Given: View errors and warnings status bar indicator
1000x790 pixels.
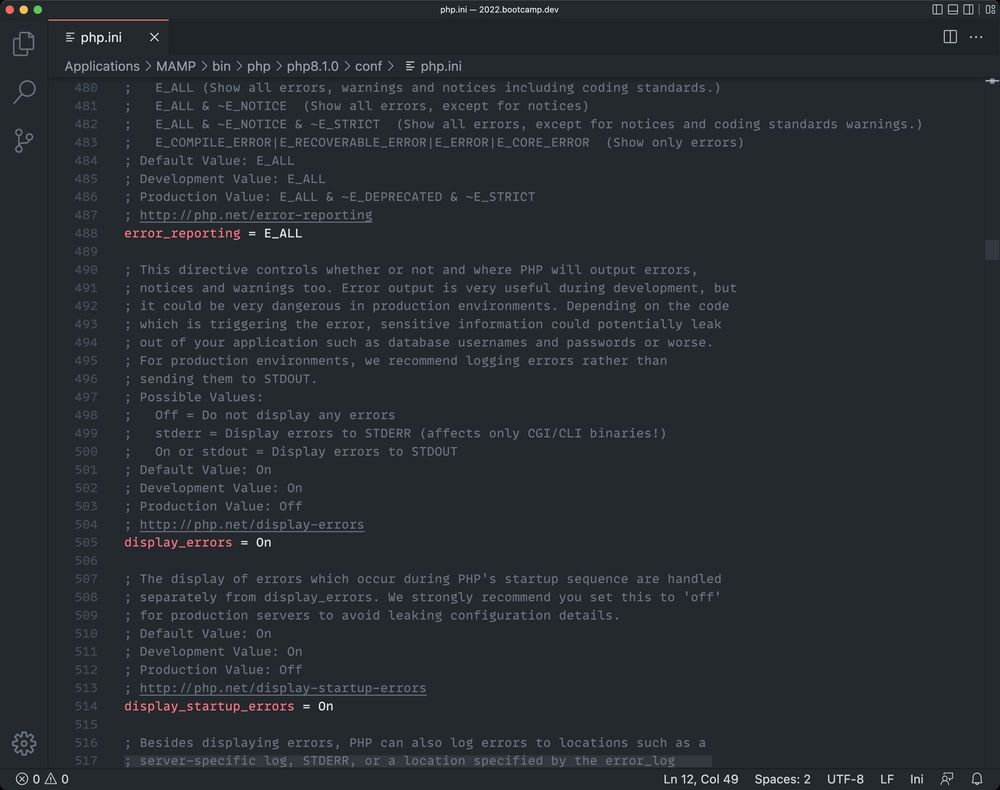Looking at the screenshot, I should pos(37,778).
